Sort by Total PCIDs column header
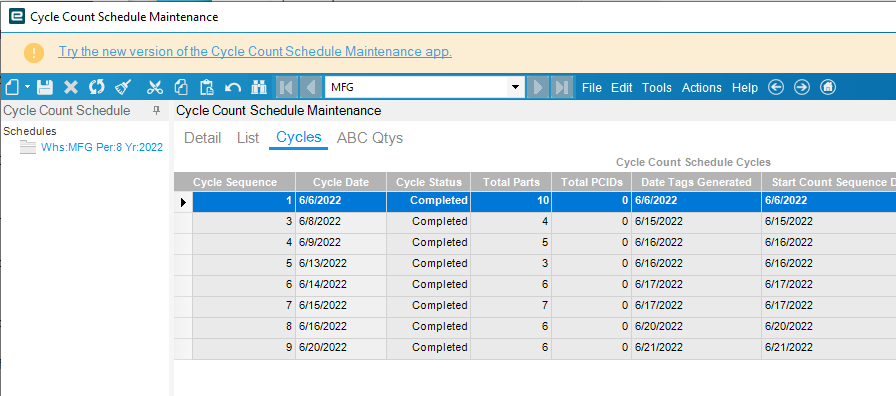896x396 pixels. (591, 182)
